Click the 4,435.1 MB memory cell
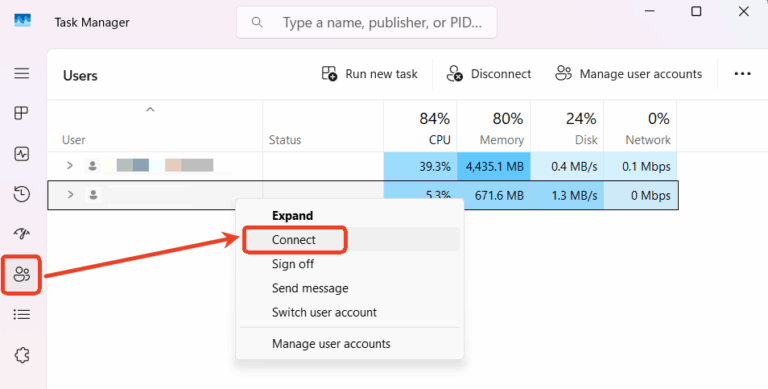This screenshot has width=768, height=389. point(494,166)
